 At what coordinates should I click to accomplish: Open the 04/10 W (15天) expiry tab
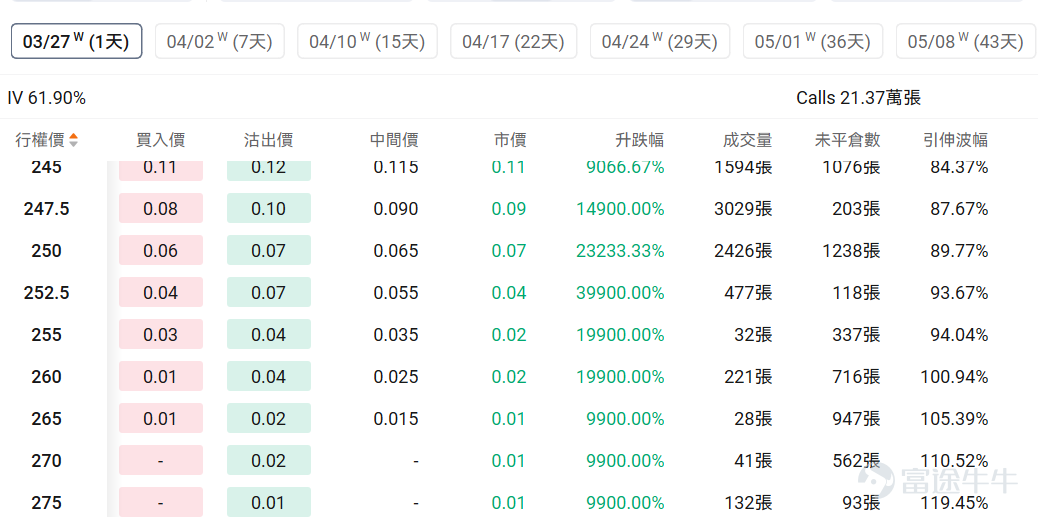tap(367, 41)
